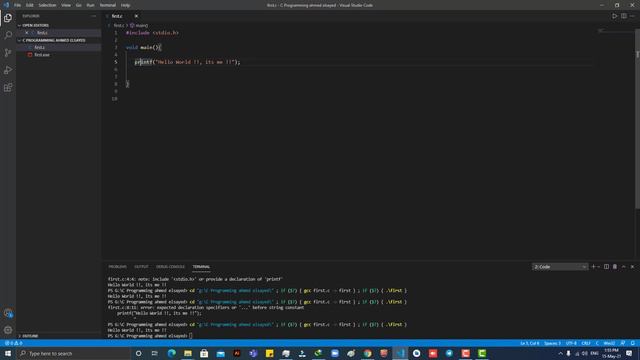This screenshot has width=640, height=360.
Task: Select terminal from '2: Code' dropdown
Action: pos(560,267)
